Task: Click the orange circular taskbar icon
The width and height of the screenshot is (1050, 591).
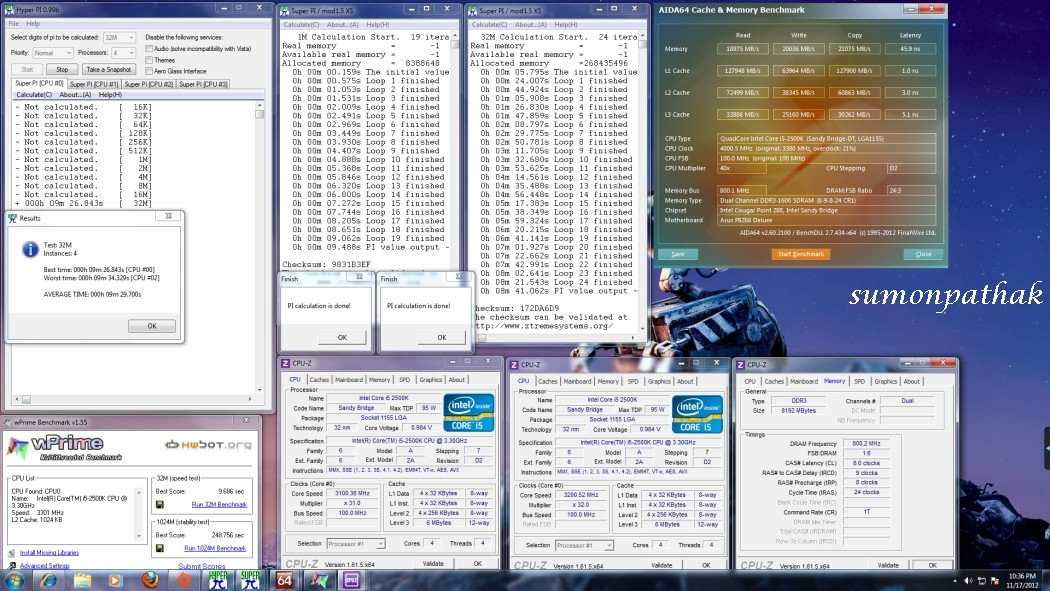Action: [183, 580]
